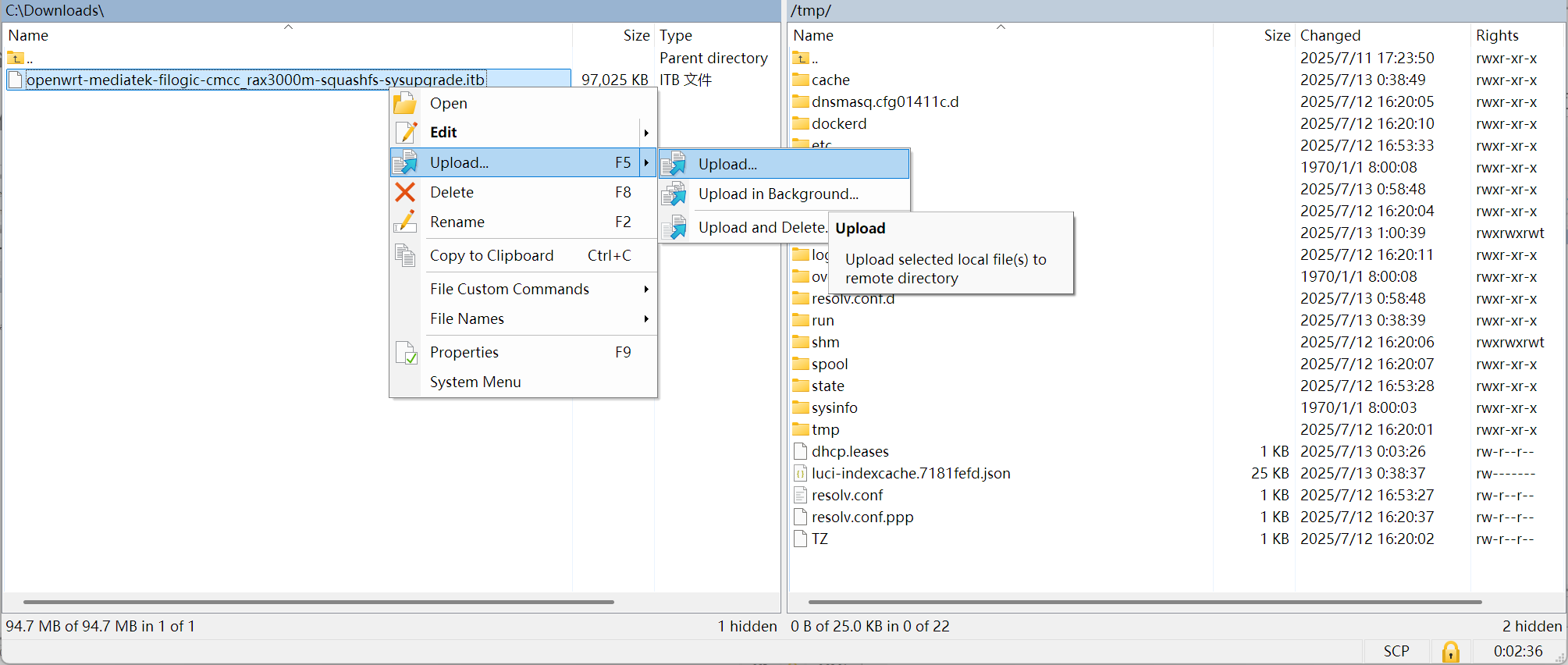This screenshot has width=1568, height=665.
Task: Click the Upload and Delete icon
Action: [x=674, y=227]
